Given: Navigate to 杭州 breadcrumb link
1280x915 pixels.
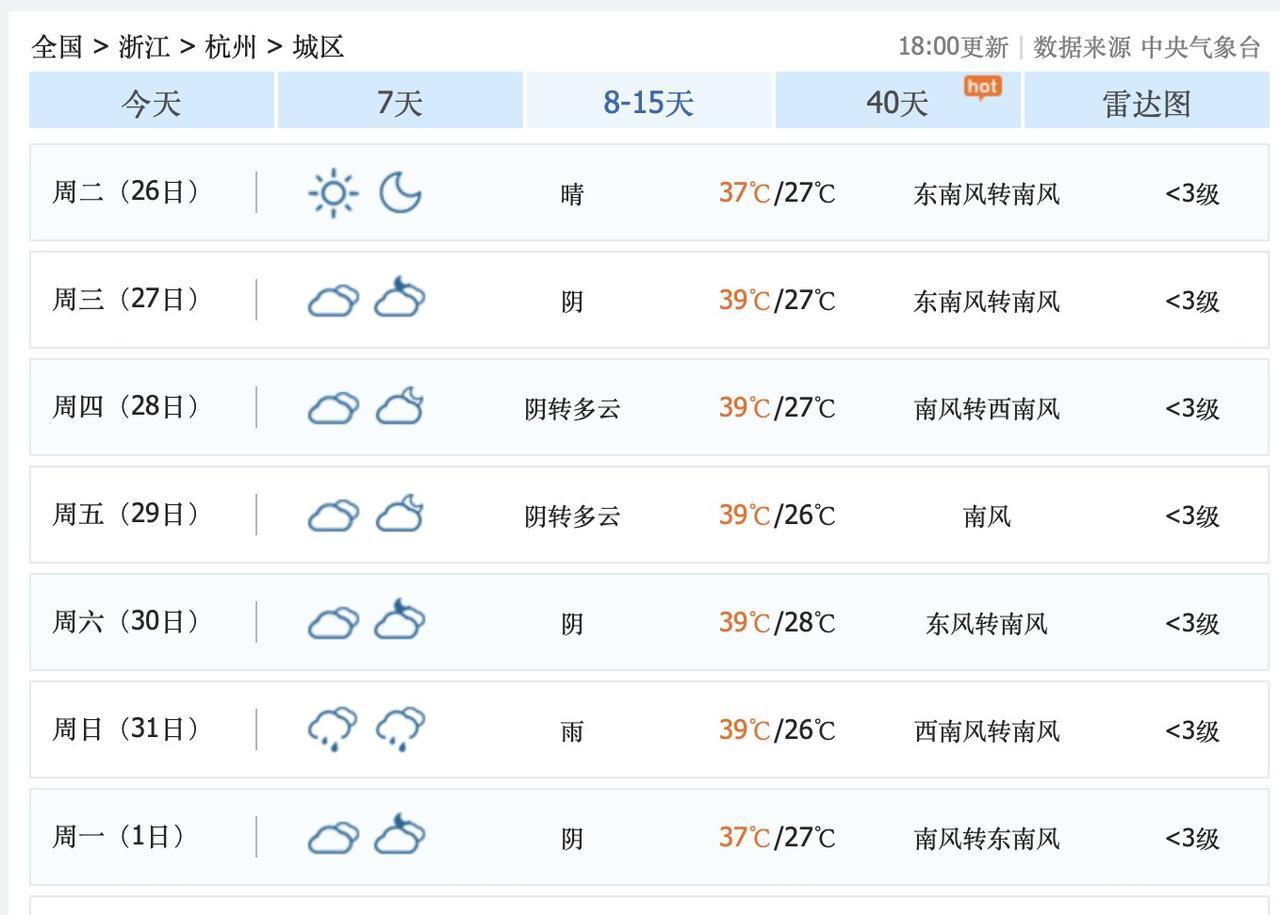Looking at the screenshot, I should (x=231, y=47).
